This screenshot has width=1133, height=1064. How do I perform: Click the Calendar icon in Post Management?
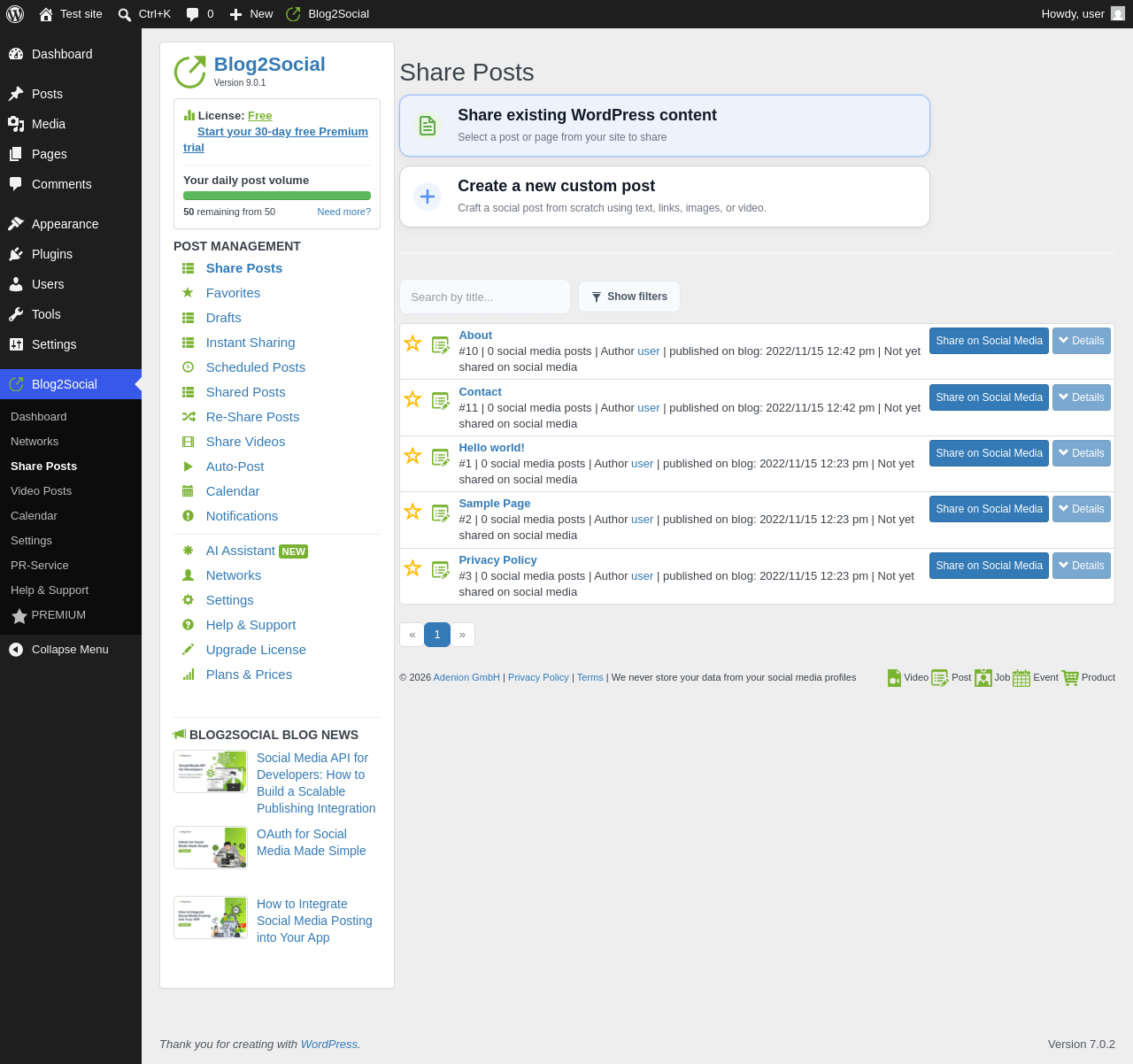coord(188,491)
